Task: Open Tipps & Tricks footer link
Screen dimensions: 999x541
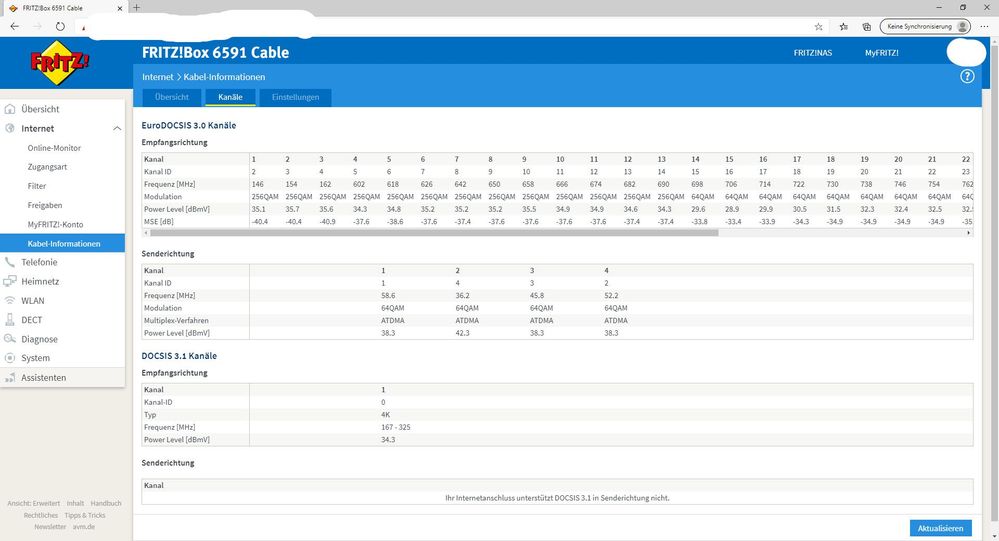Action: [x=85, y=515]
